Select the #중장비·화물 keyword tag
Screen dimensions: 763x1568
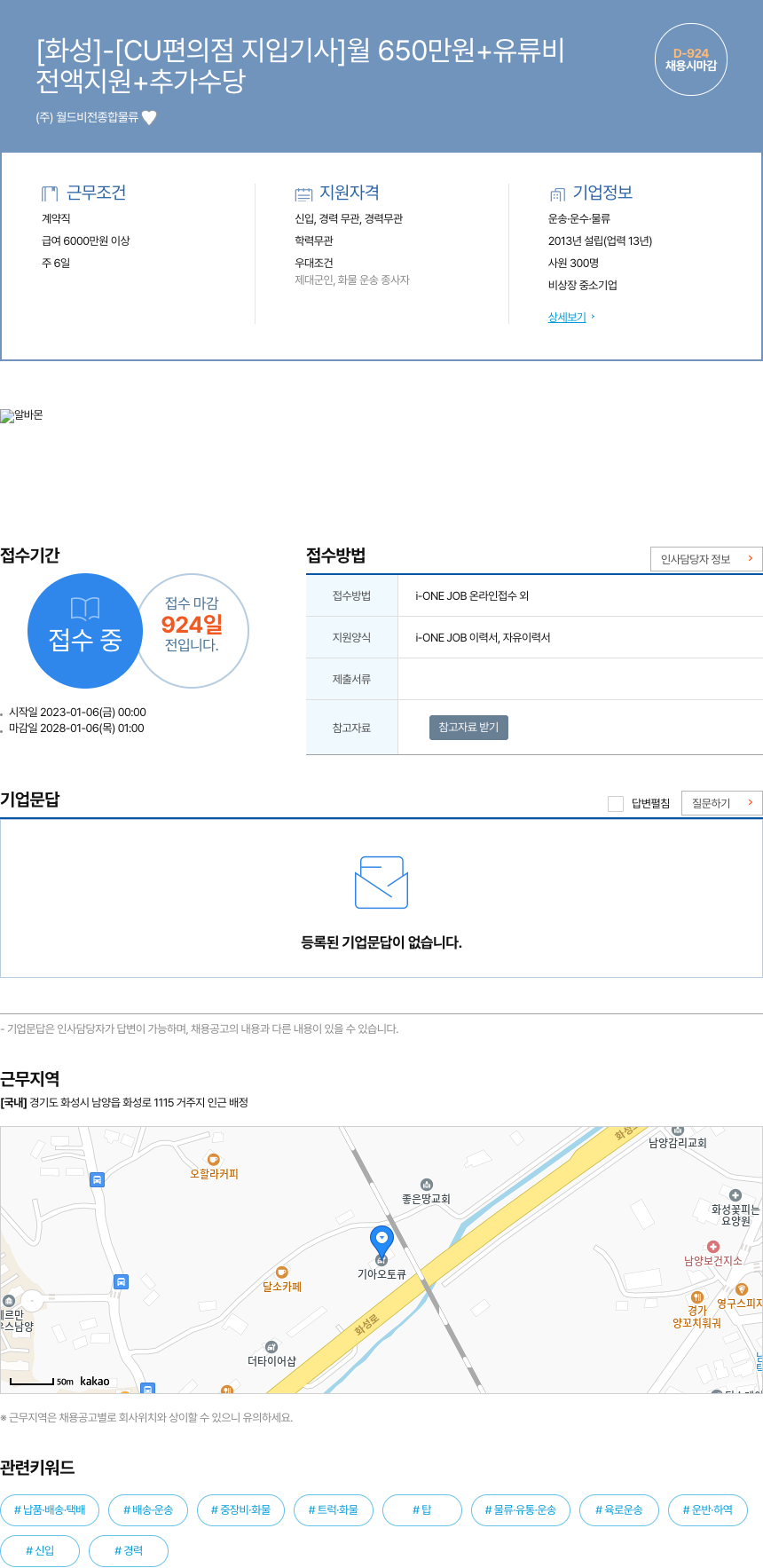point(240,1509)
